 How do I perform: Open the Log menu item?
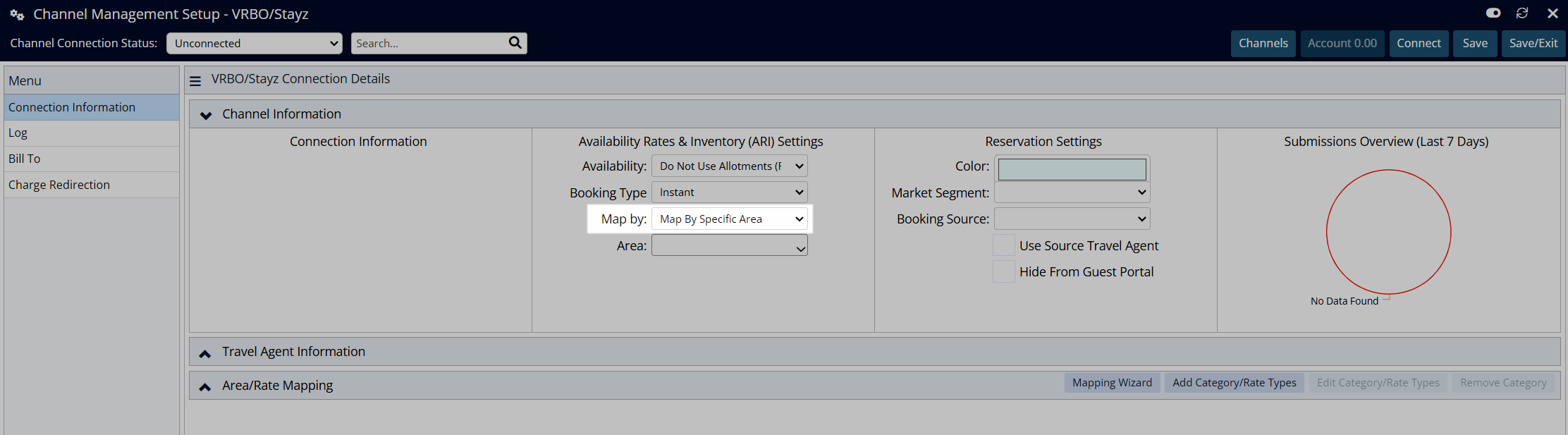click(x=92, y=133)
